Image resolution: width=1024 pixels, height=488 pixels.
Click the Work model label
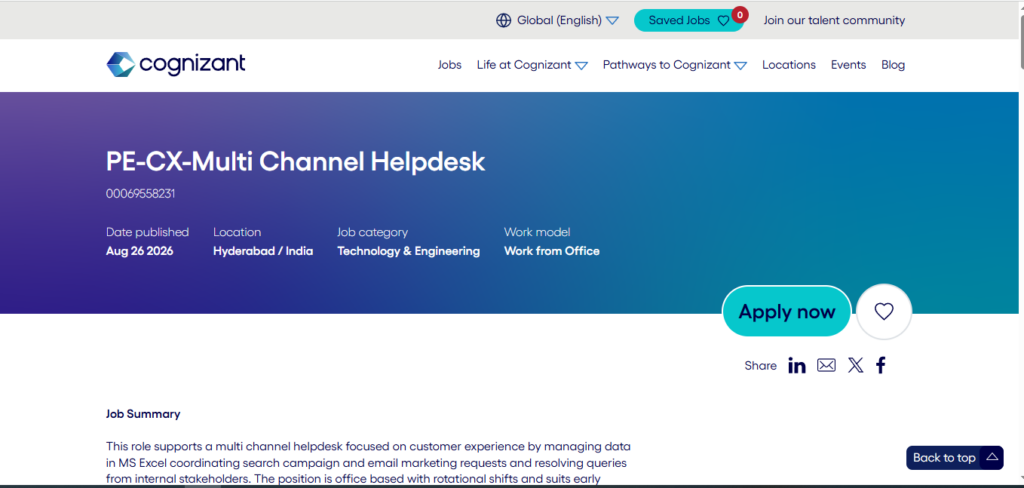click(x=537, y=232)
